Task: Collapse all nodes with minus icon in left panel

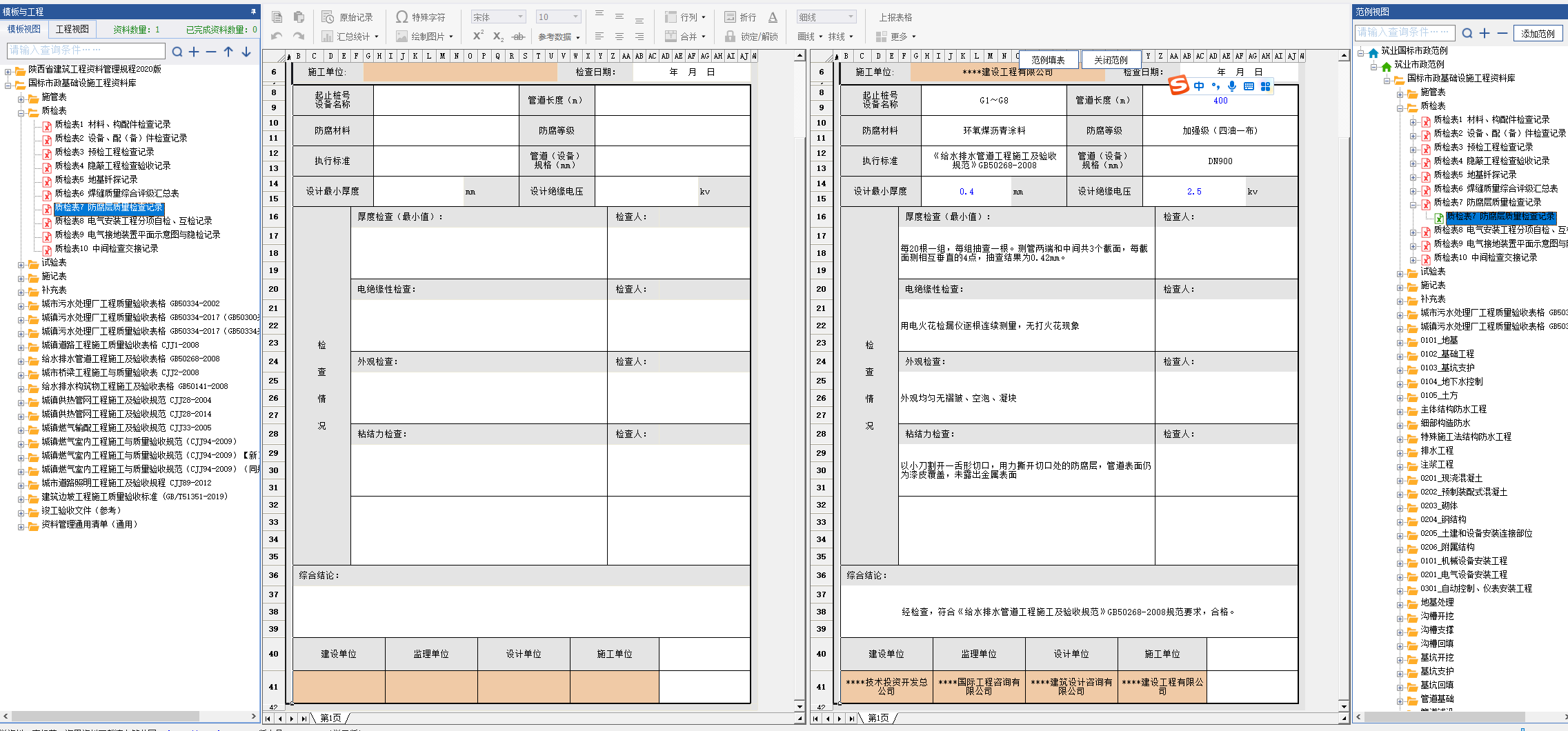Action: click(x=211, y=52)
